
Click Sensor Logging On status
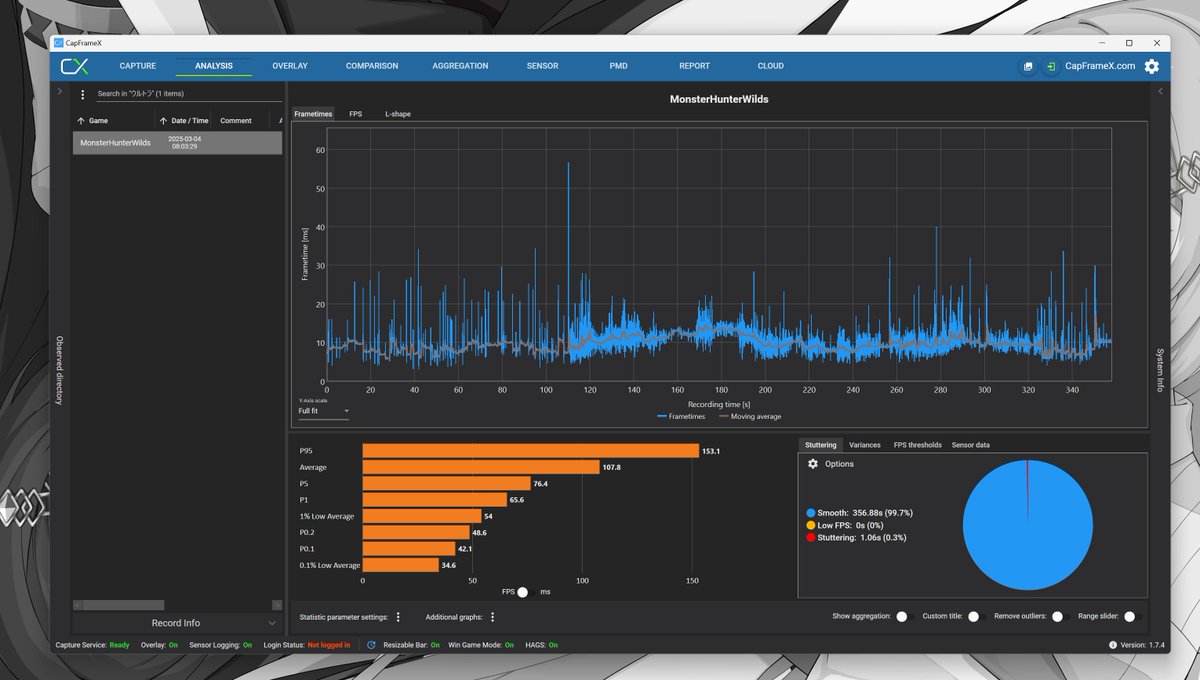pyautogui.click(x=221, y=645)
